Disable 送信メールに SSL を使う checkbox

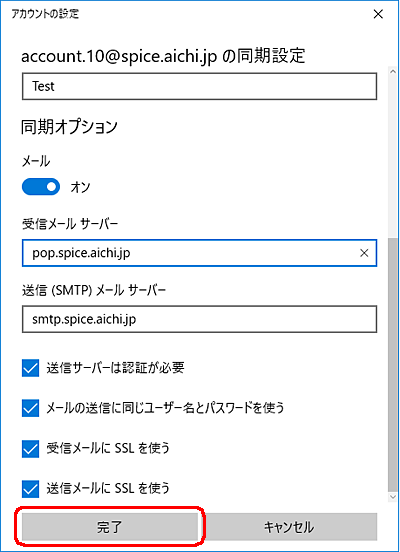coord(31,489)
